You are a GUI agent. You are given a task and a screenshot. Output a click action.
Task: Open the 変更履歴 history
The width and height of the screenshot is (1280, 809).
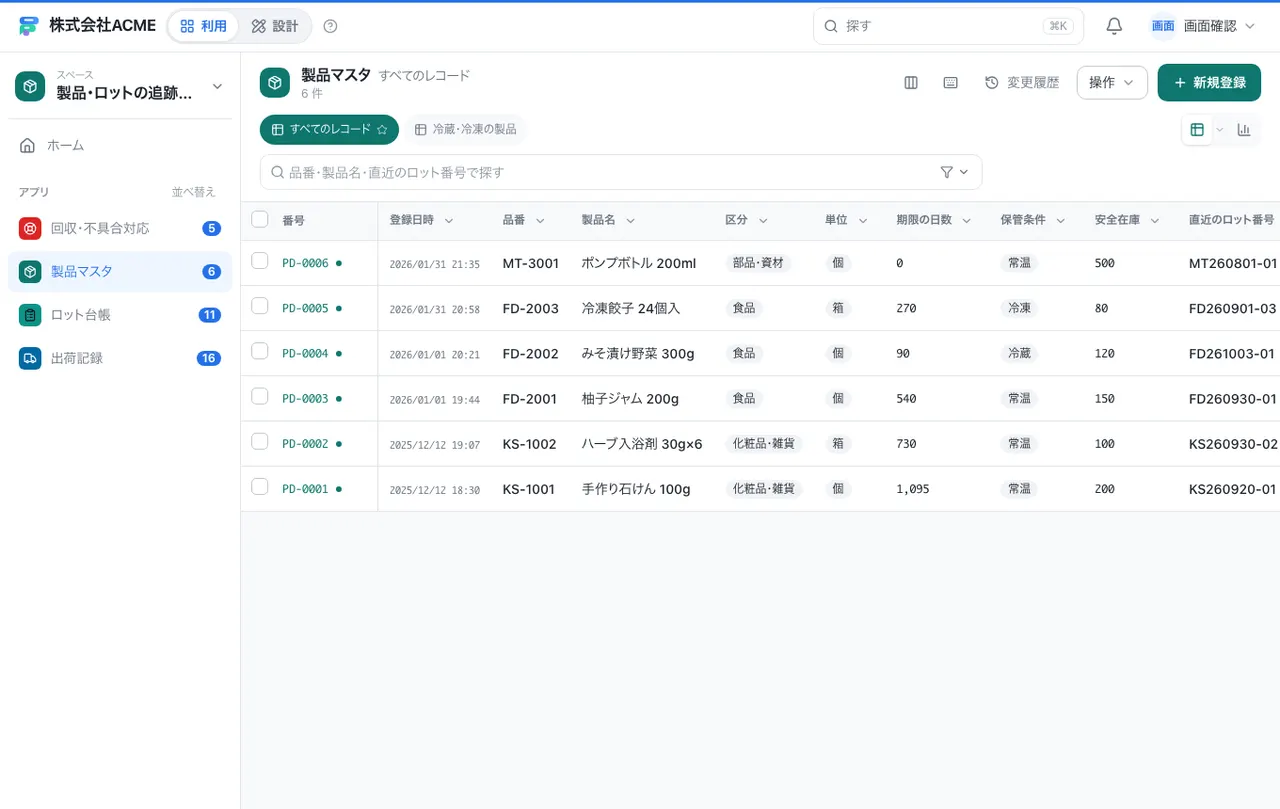(x=1022, y=83)
